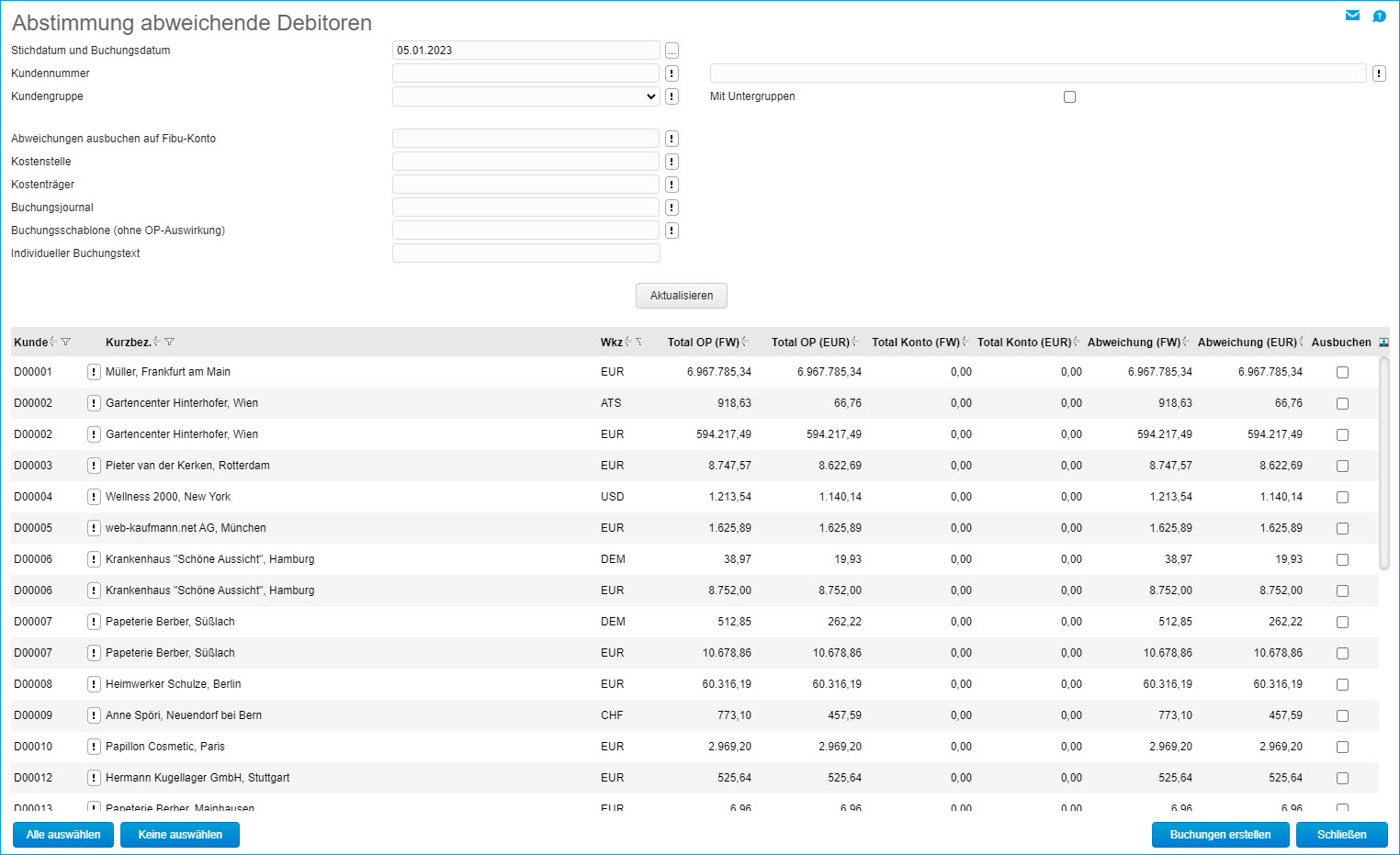This screenshot has width=1400, height=855.
Task: Open lookup for Abweichungen ausbuchen Fibu-Konto
Action: (x=672, y=139)
